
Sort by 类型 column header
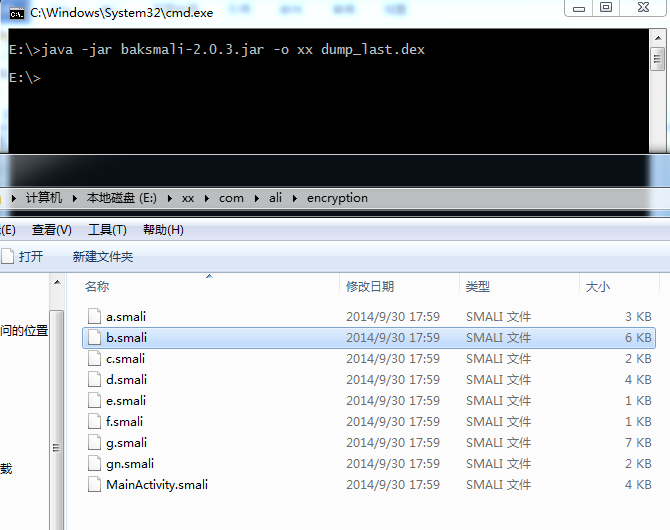tap(478, 286)
